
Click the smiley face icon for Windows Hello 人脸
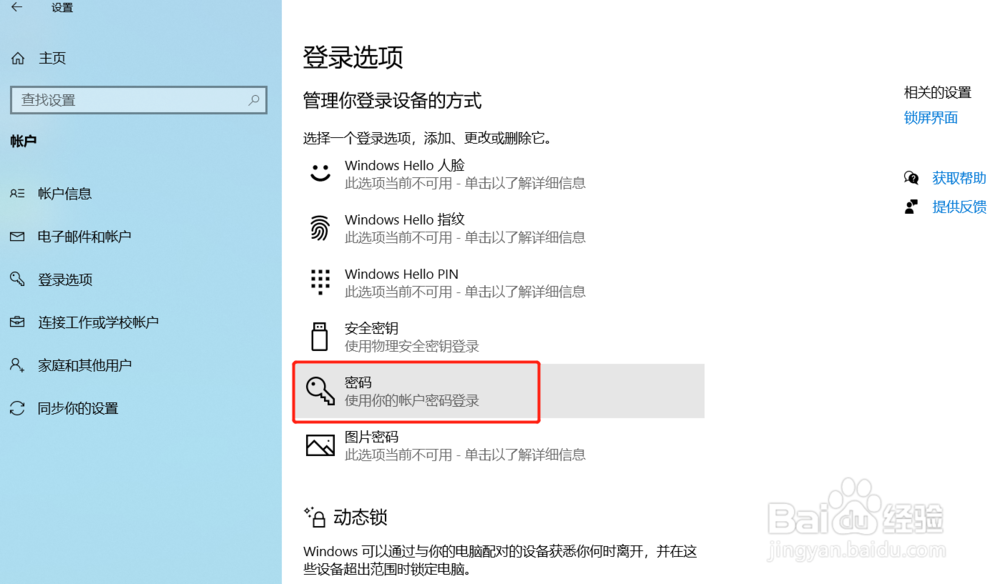click(x=320, y=172)
